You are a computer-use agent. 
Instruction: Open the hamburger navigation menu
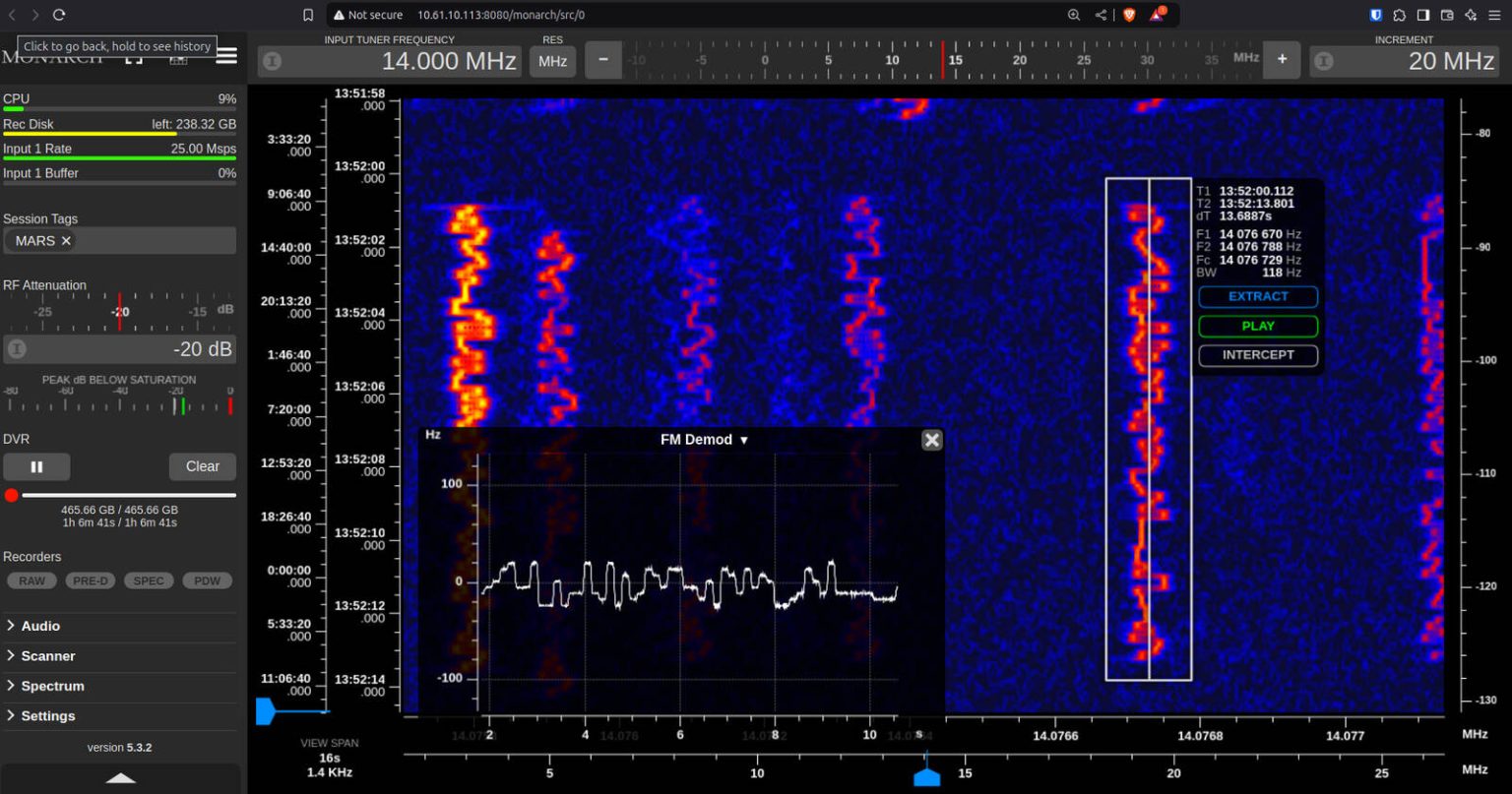[225, 55]
